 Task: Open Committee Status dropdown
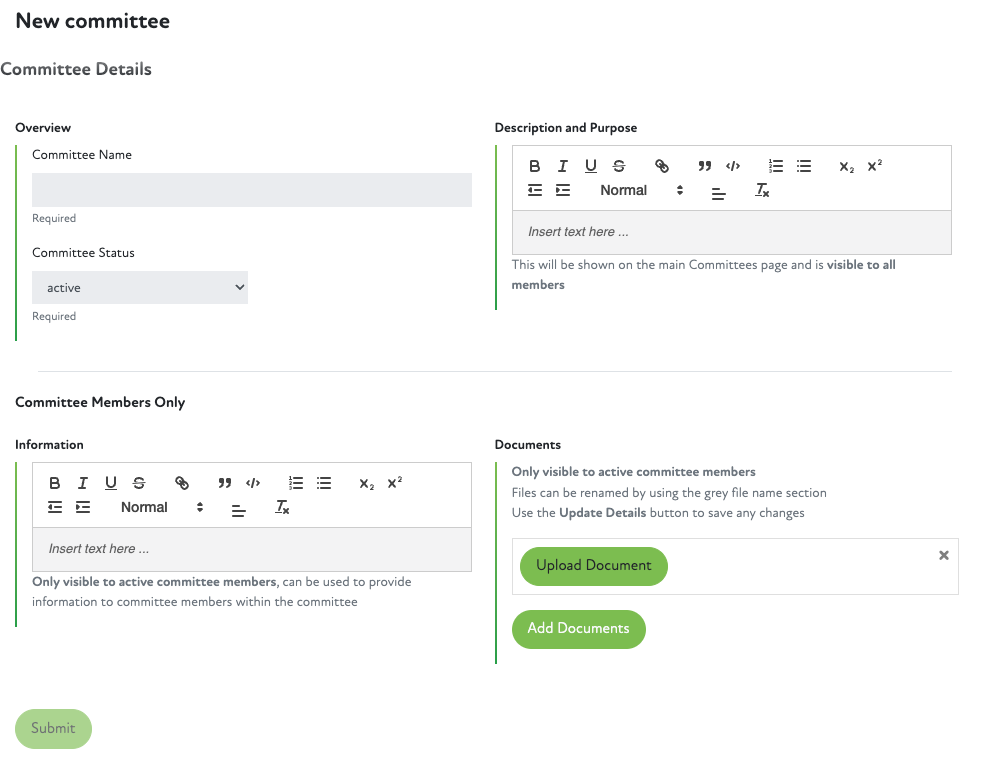click(140, 288)
